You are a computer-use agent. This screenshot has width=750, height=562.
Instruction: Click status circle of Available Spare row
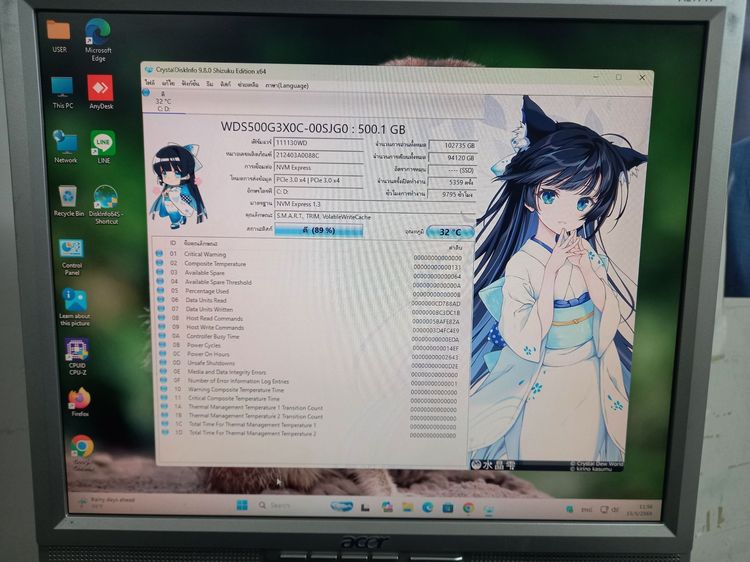[x=160, y=272]
